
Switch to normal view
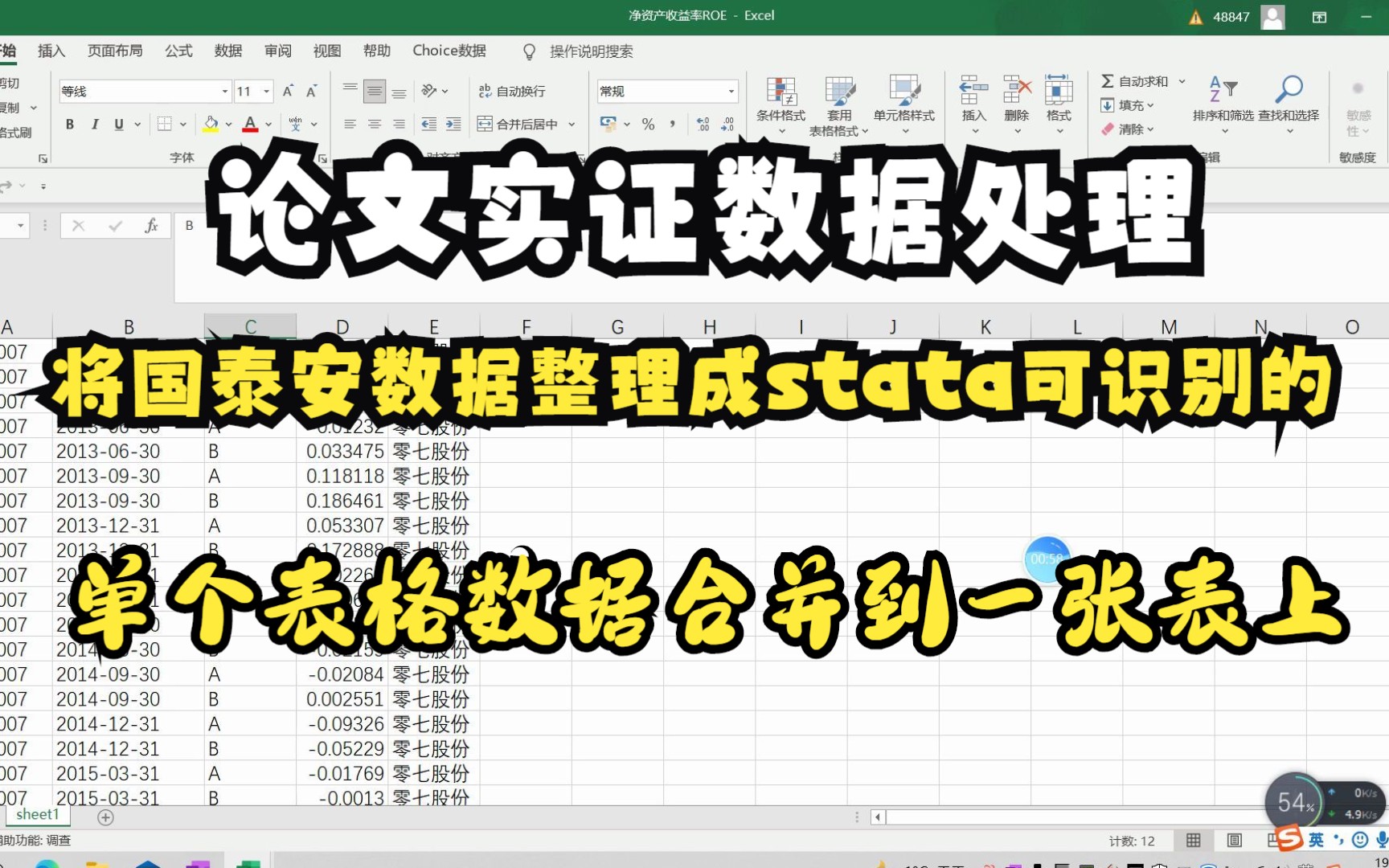click(x=1194, y=841)
